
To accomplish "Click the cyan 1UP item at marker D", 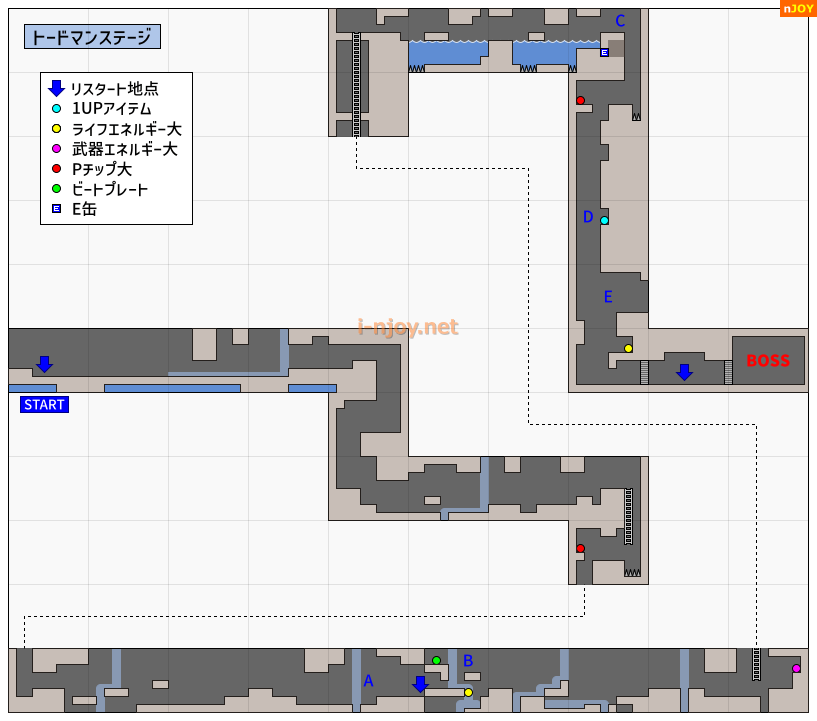I will pyautogui.click(x=604, y=220).
